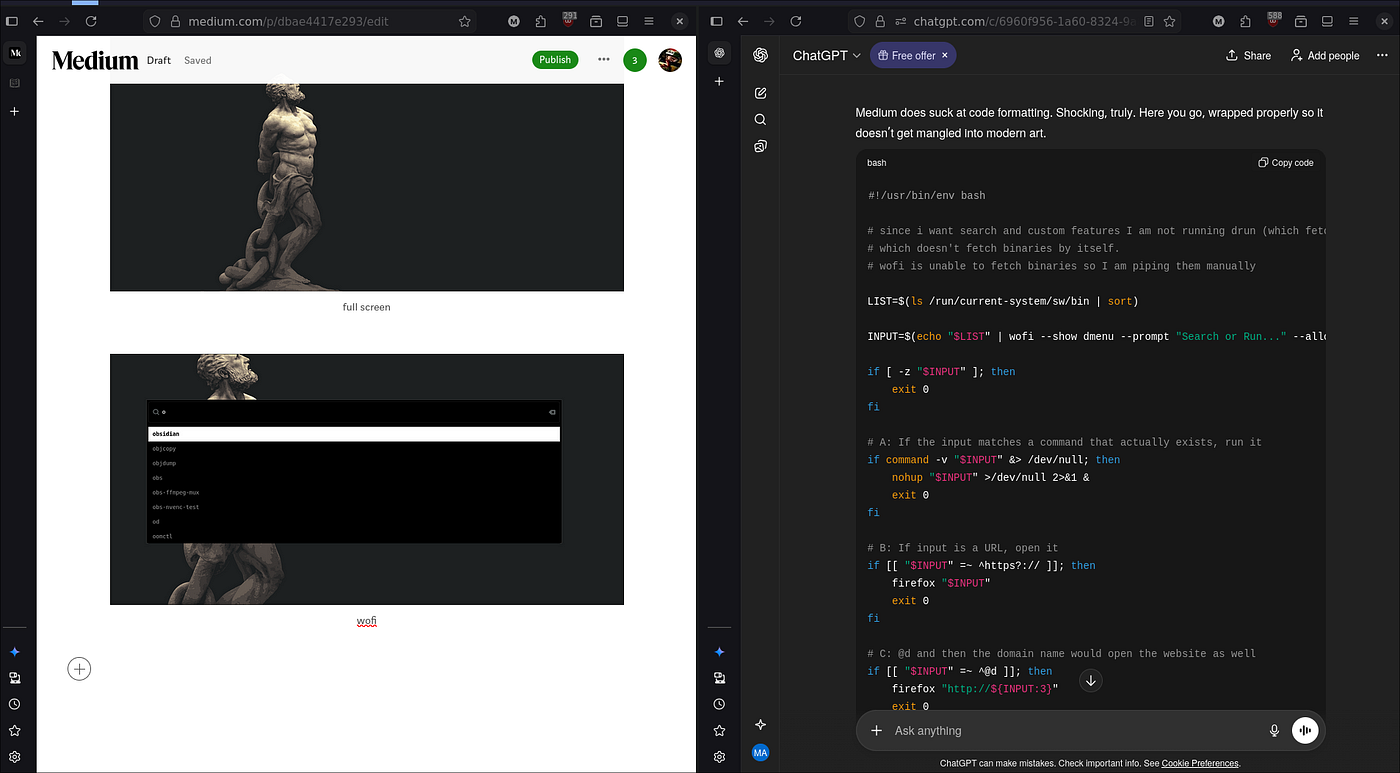Click the sparkle icon above the MA avatar

760,725
